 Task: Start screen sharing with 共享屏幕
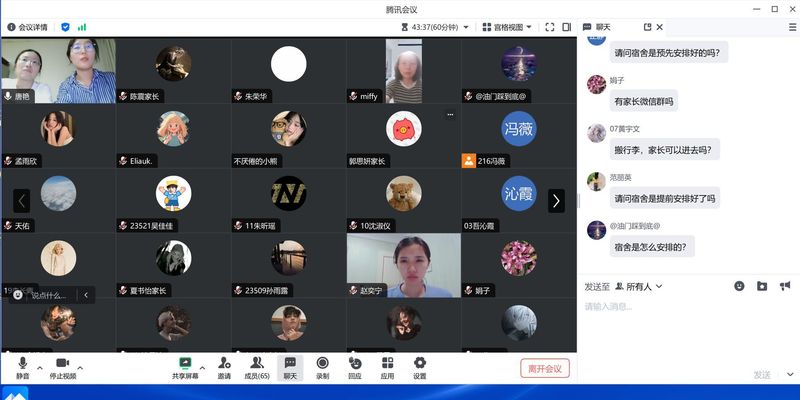coord(184,366)
